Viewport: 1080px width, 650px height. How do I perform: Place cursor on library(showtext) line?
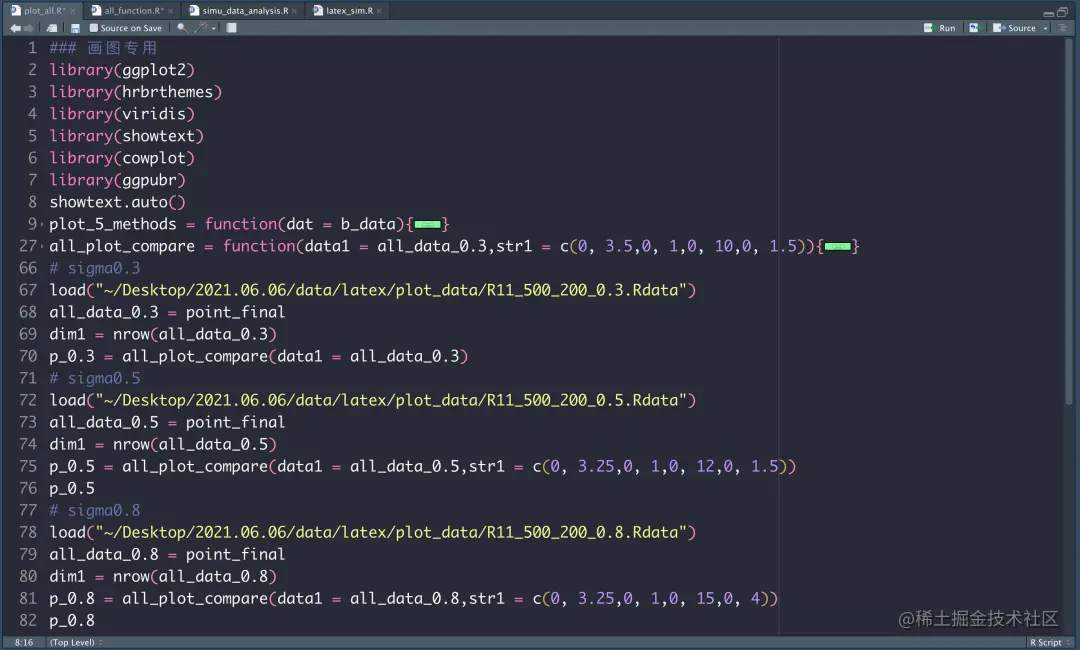click(x=126, y=136)
